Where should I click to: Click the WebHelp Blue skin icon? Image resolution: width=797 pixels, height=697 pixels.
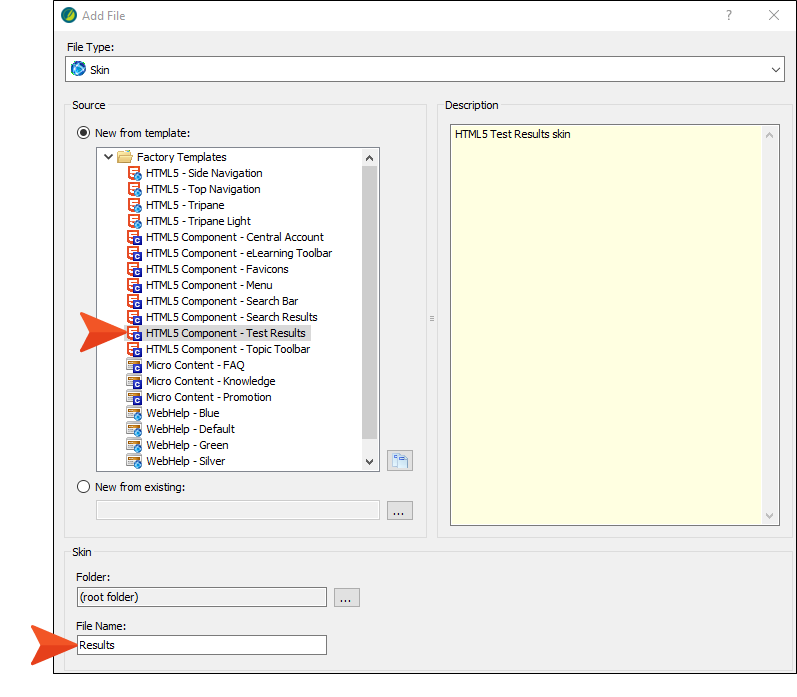point(134,413)
